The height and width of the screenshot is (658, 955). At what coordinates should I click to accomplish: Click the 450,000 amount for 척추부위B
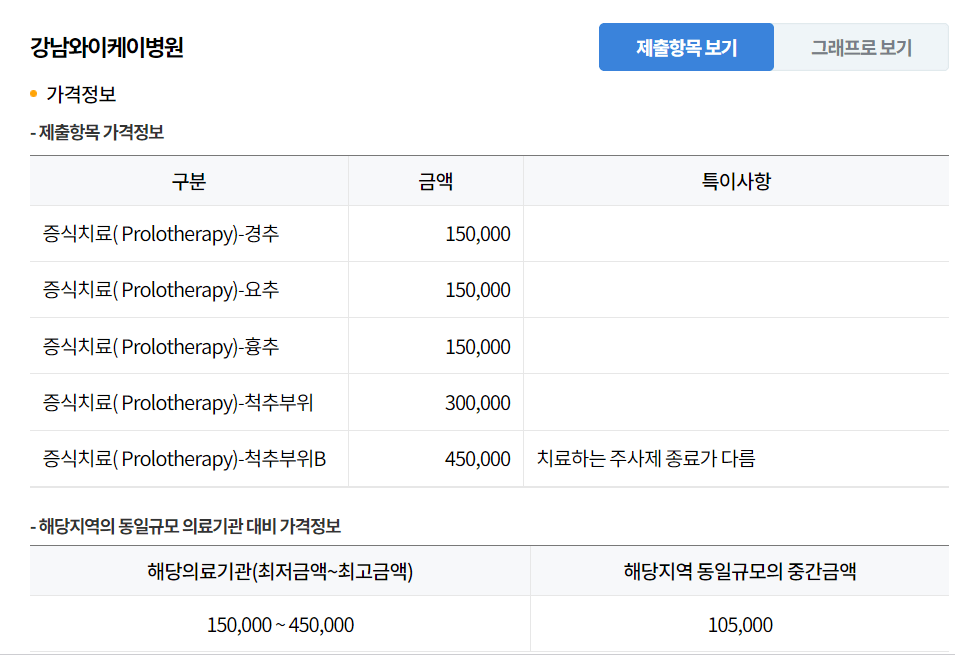[x=478, y=459]
